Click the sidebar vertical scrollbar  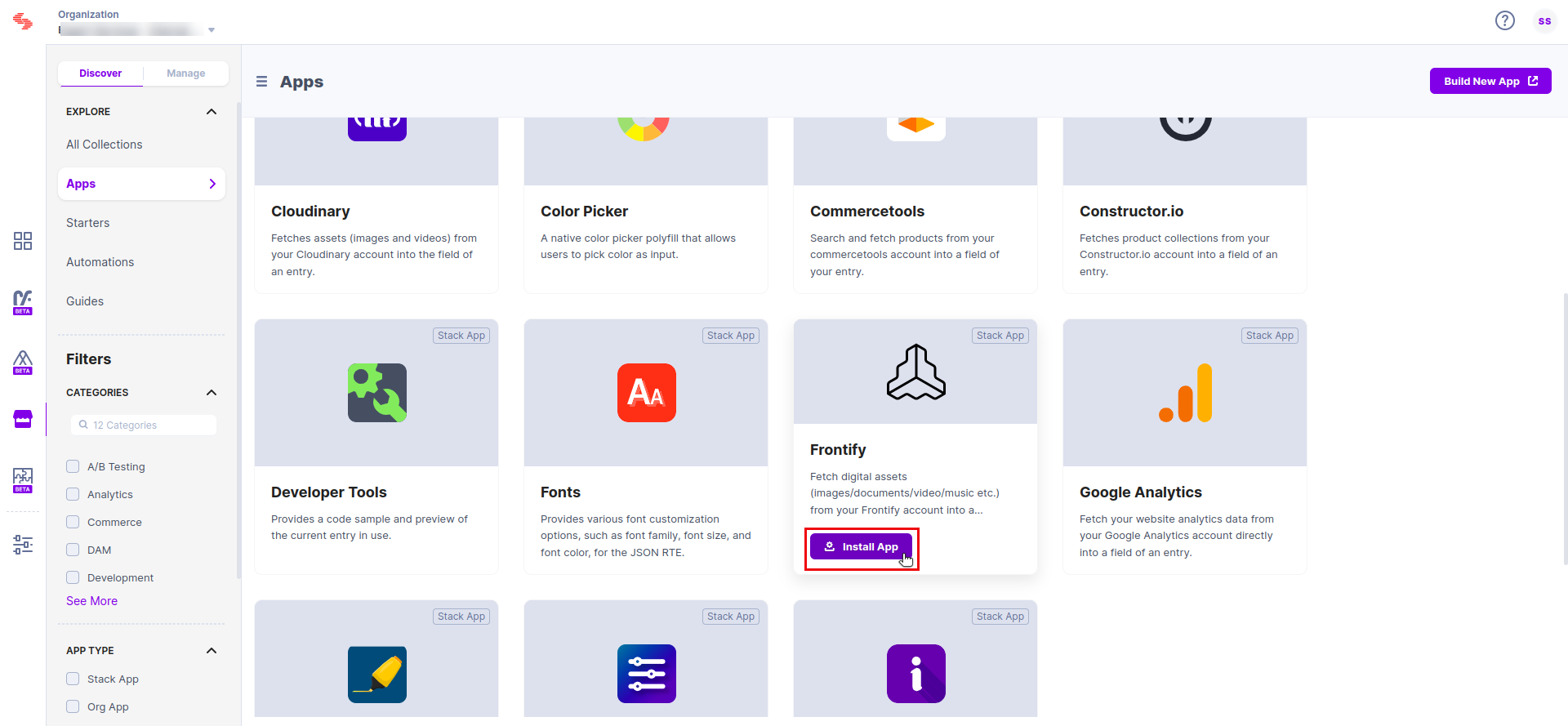point(238,341)
